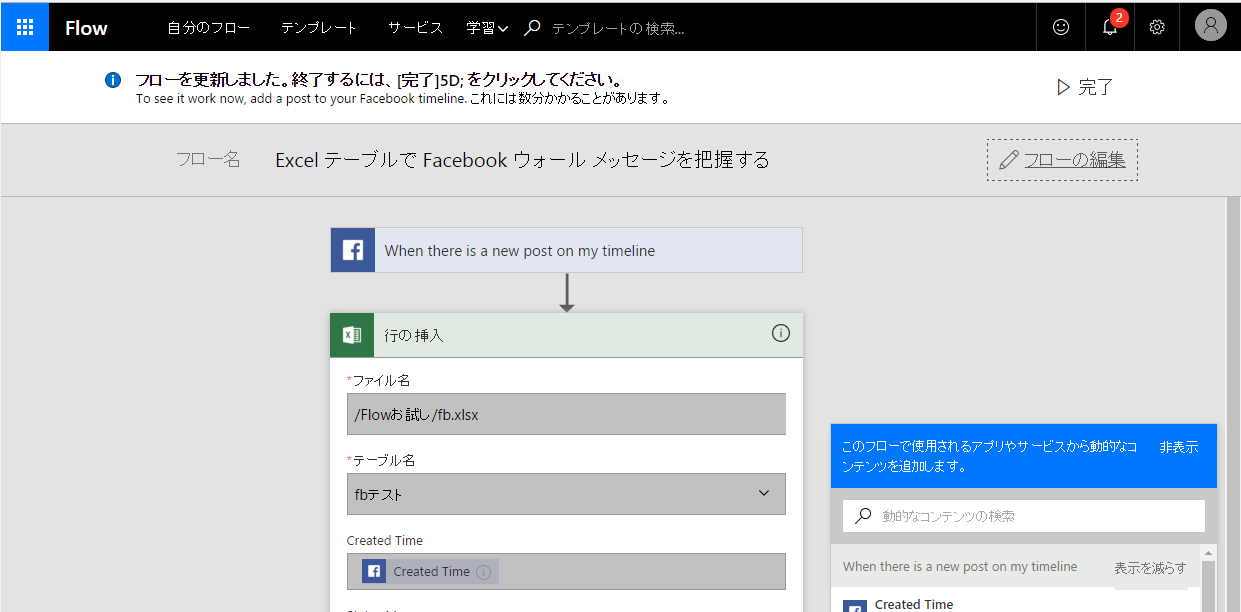Click the page vertical scrollbar
The width and height of the screenshot is (1241, 612).
(1233, 404)
